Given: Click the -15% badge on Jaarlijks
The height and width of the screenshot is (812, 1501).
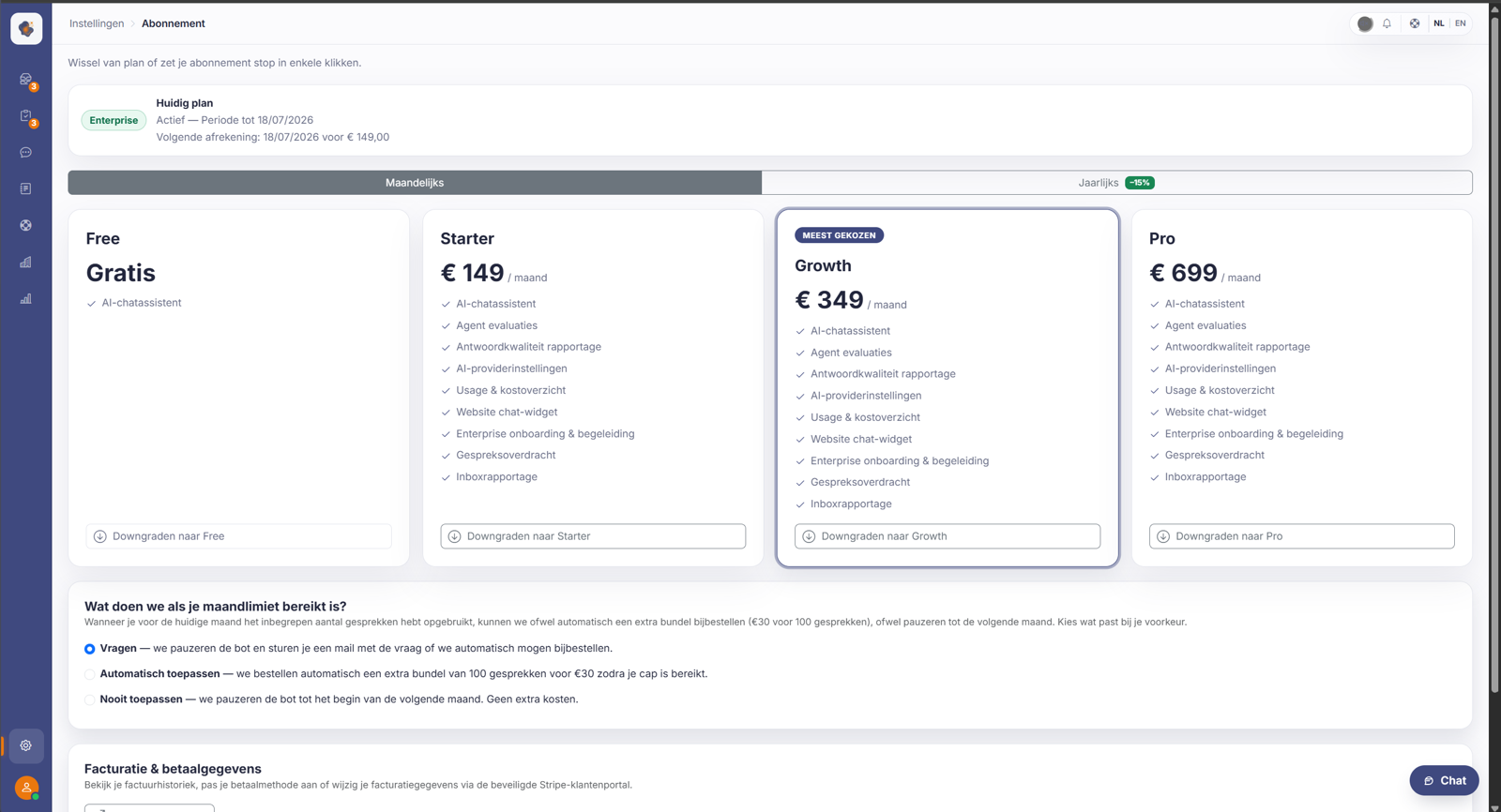Looking at the screenshot, I should [1140, 183].
